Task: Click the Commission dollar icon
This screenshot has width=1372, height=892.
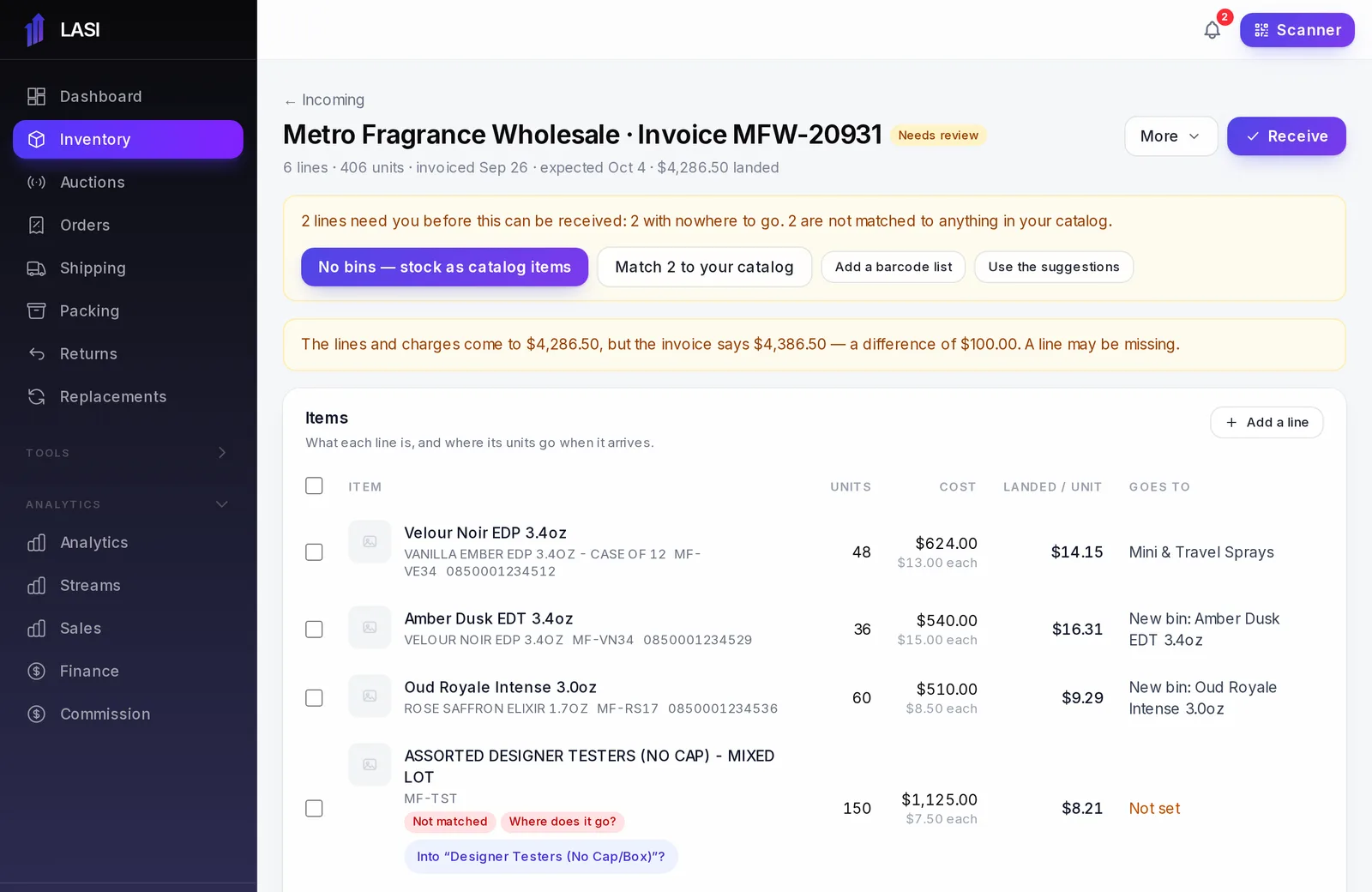Action: [x=36, y=714]
